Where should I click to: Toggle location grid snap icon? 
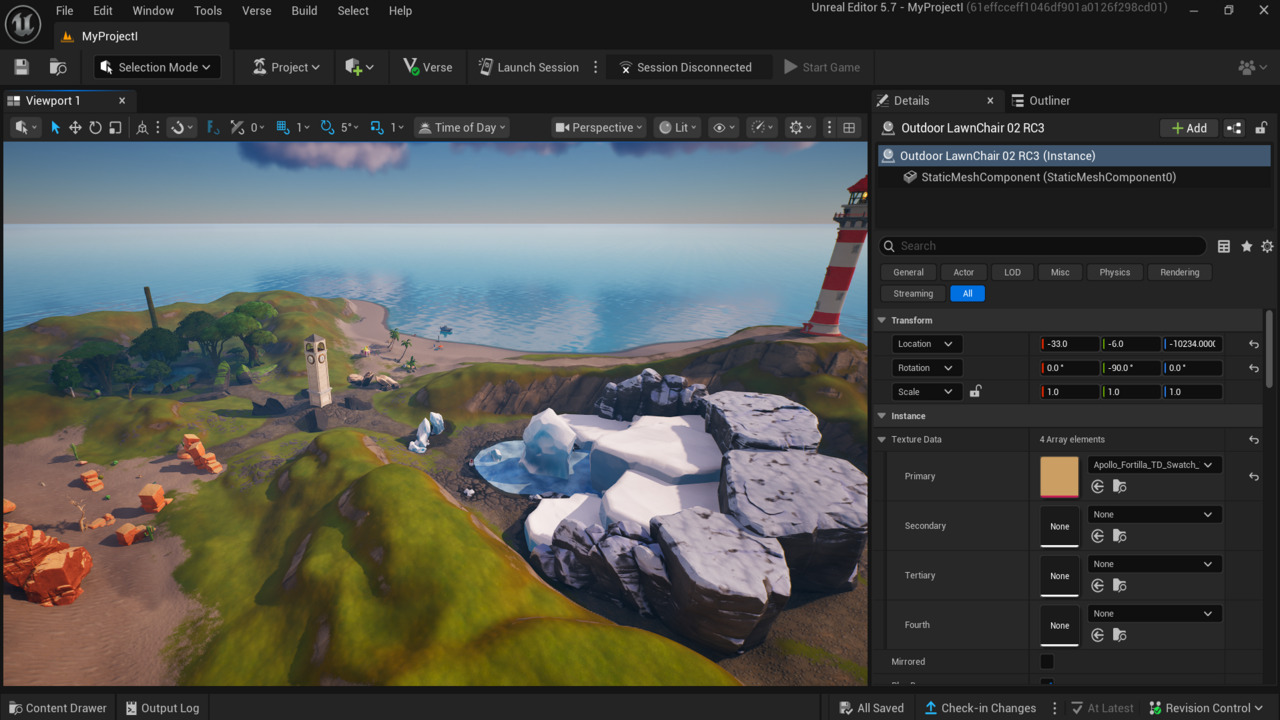283,127
